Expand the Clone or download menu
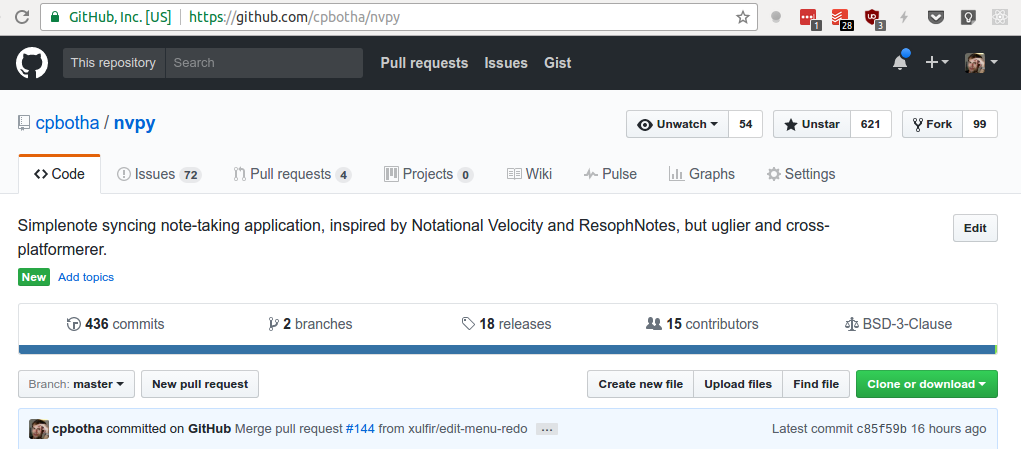Screen dimensions: 1021x449 [x=927, y=384]
